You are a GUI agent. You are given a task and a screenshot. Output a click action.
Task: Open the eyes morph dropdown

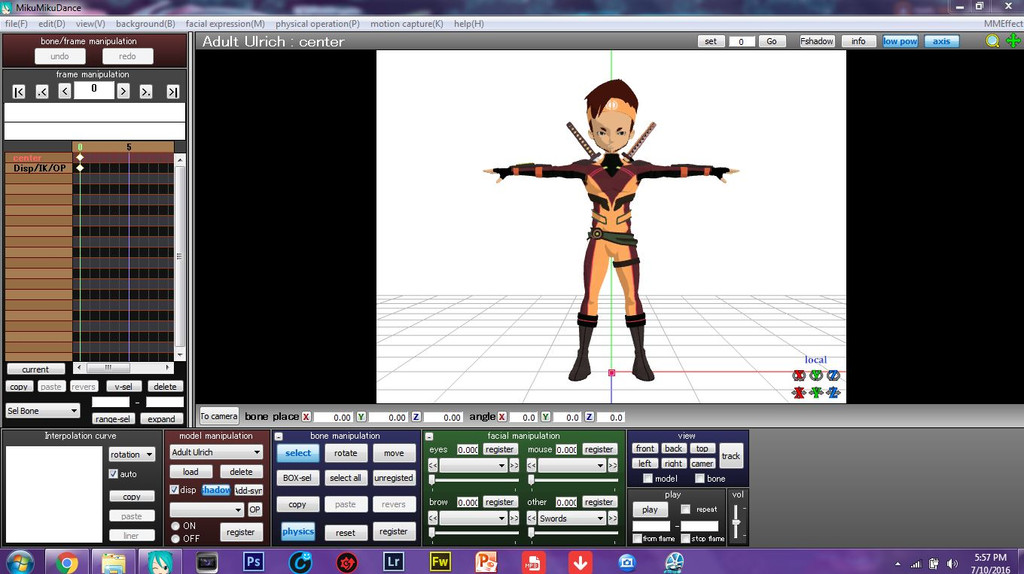click(x=473, y=466)
